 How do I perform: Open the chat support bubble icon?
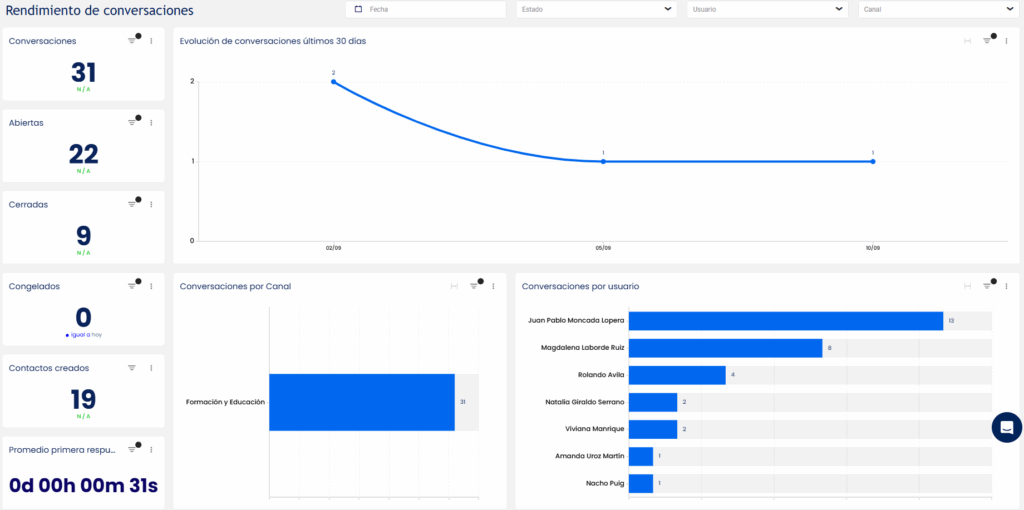1006,428
